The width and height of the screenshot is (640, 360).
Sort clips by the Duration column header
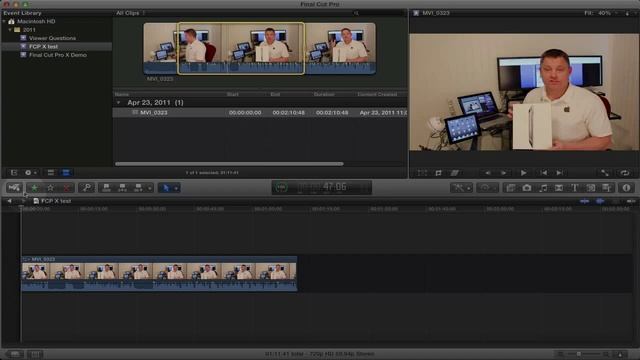[x=324, y=94]
